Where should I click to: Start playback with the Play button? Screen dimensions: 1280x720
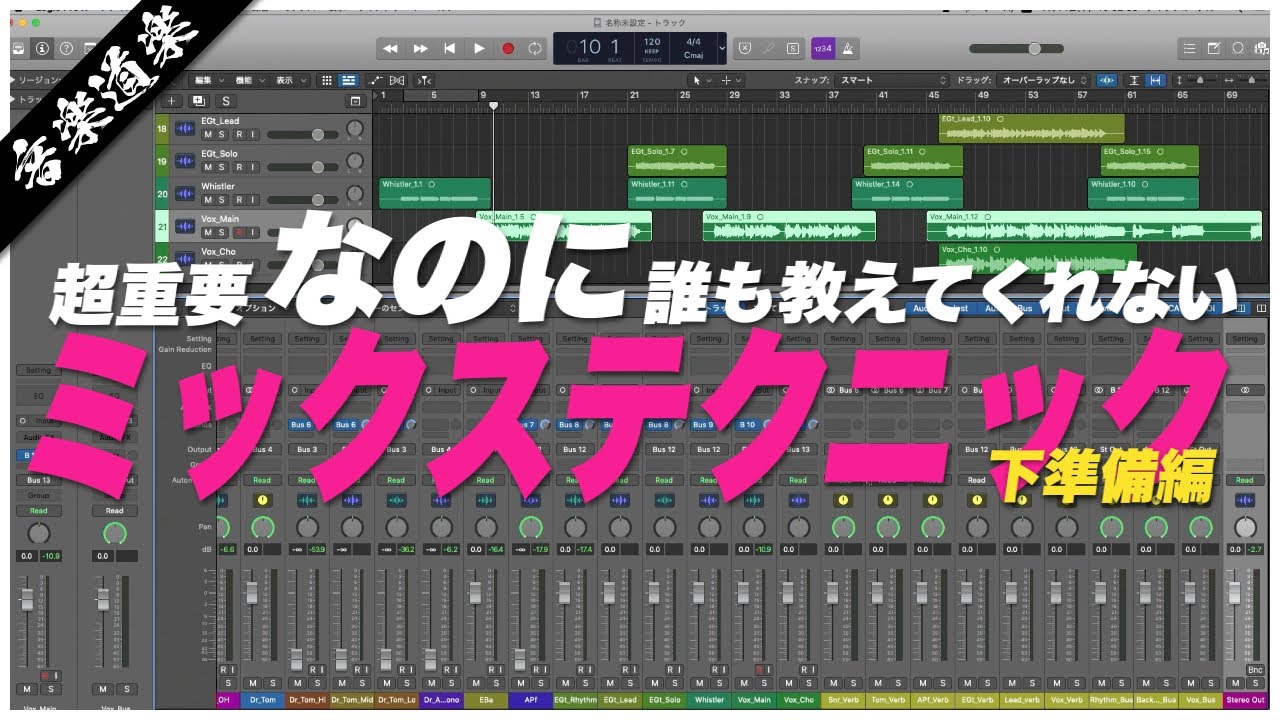coord(479,48)
